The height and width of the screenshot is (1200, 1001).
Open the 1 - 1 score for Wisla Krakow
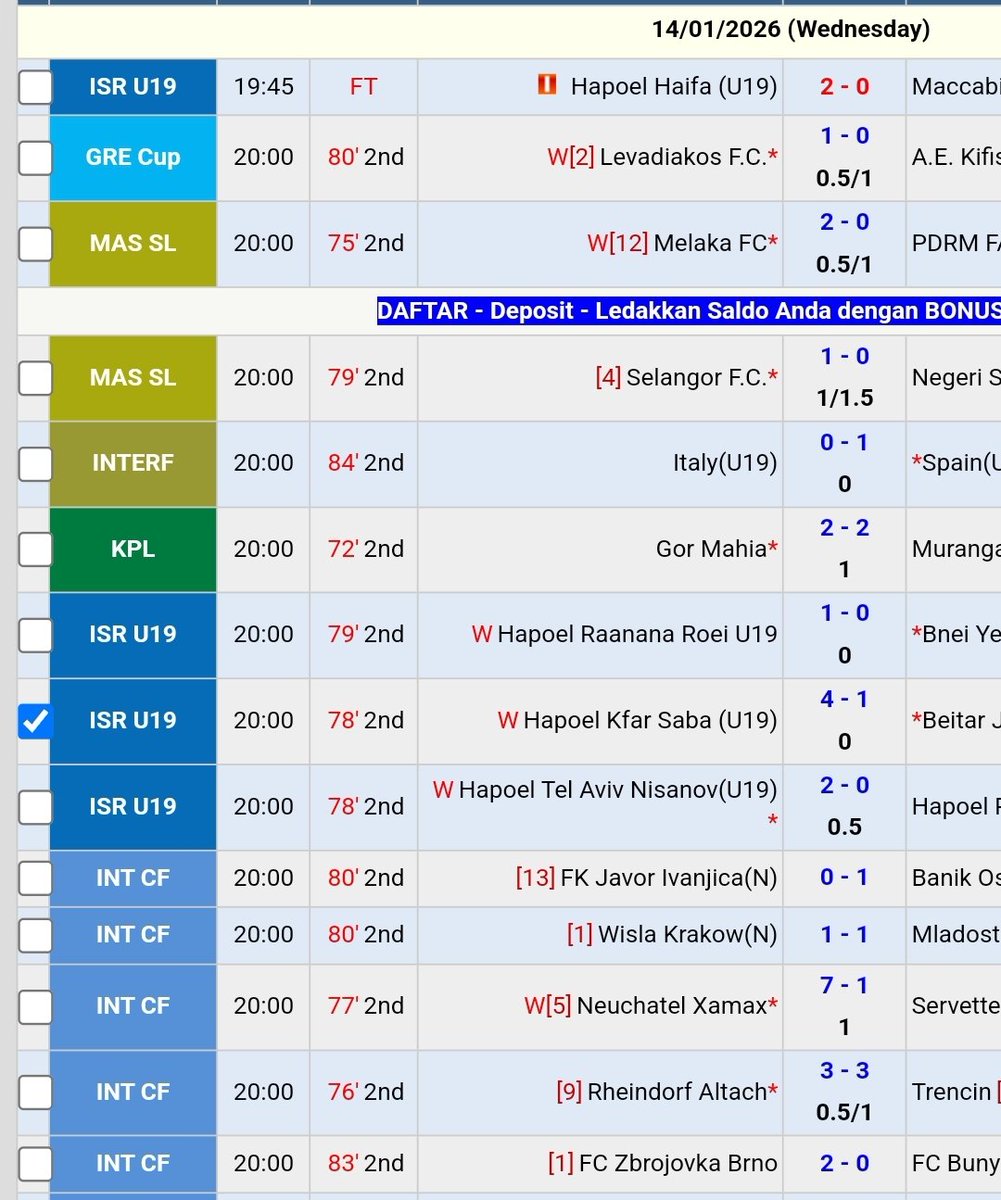pyautogui.click(x=845, y=934)
